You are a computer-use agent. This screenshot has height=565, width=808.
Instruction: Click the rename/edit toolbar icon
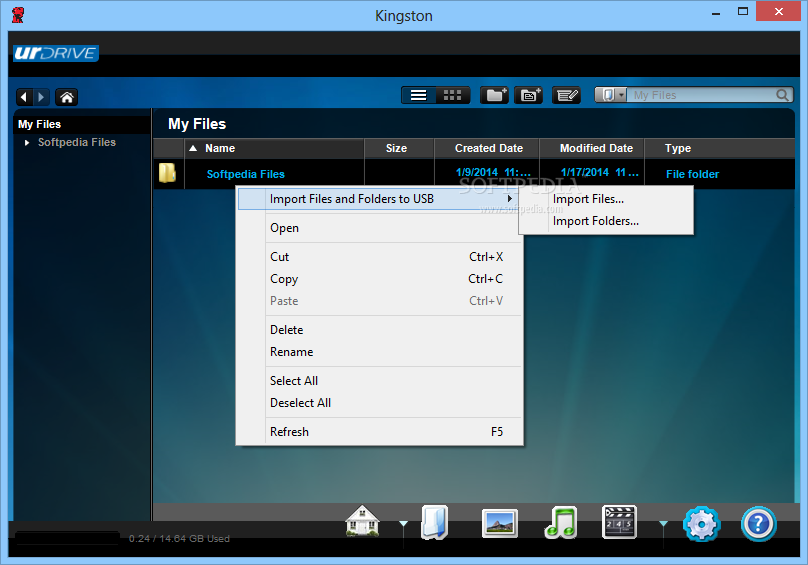pyautogui.click(x=566, y=95)
